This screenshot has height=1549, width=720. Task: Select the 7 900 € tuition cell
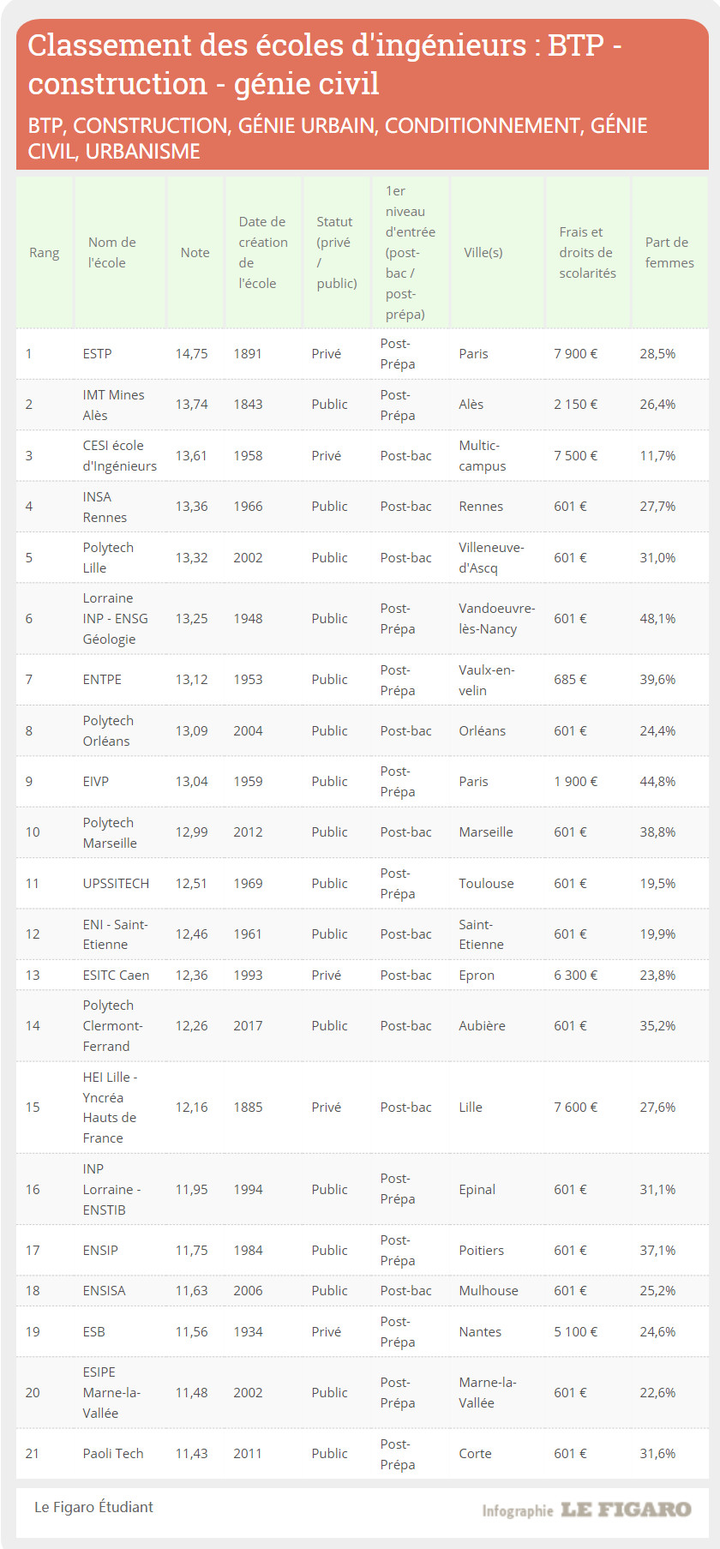(x=576, y=354)
